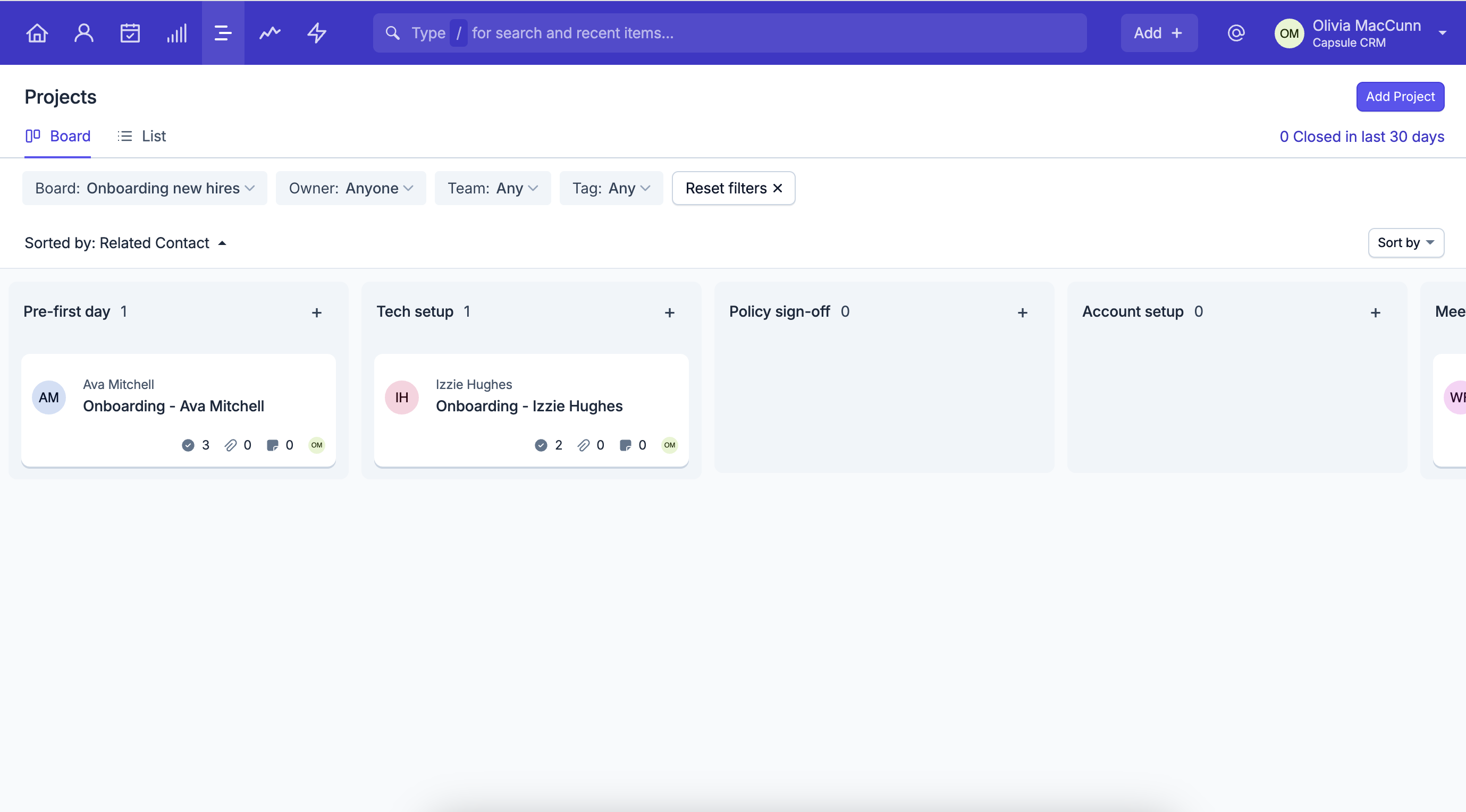Click the OM user avatar in header
1466x812 pixels.
click(x=1289, y=33)
